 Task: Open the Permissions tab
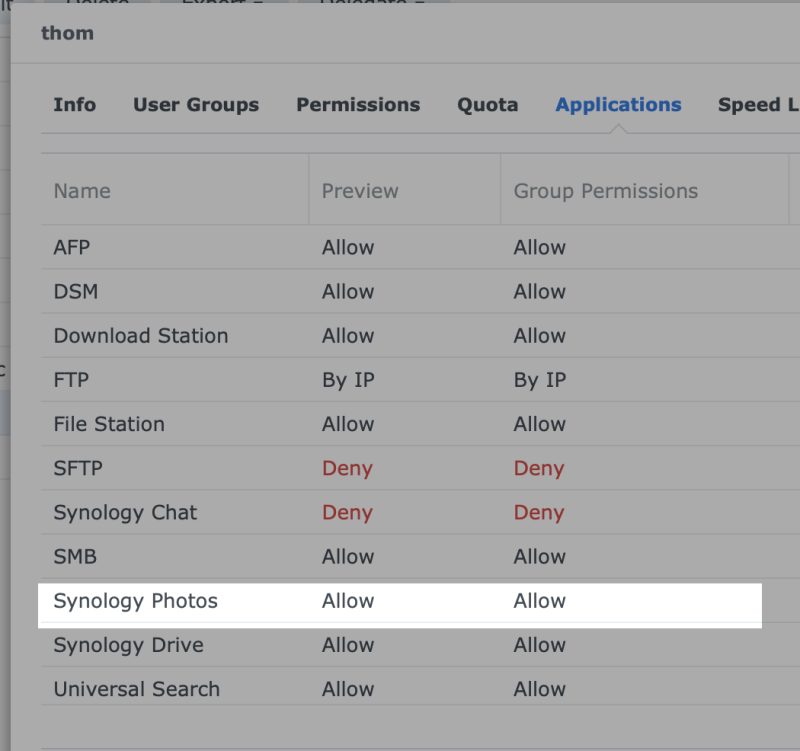[x=358, y=105]
